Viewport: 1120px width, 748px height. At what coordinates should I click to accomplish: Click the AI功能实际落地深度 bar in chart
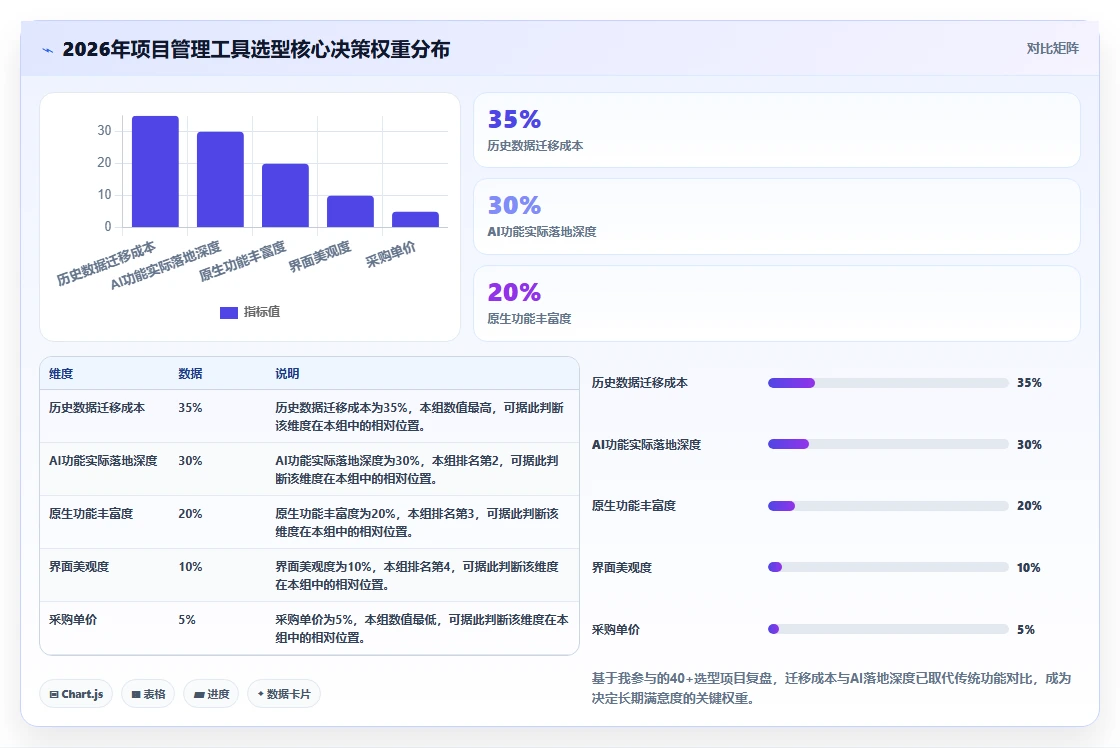pyautogui.click(x=220, y=179)
